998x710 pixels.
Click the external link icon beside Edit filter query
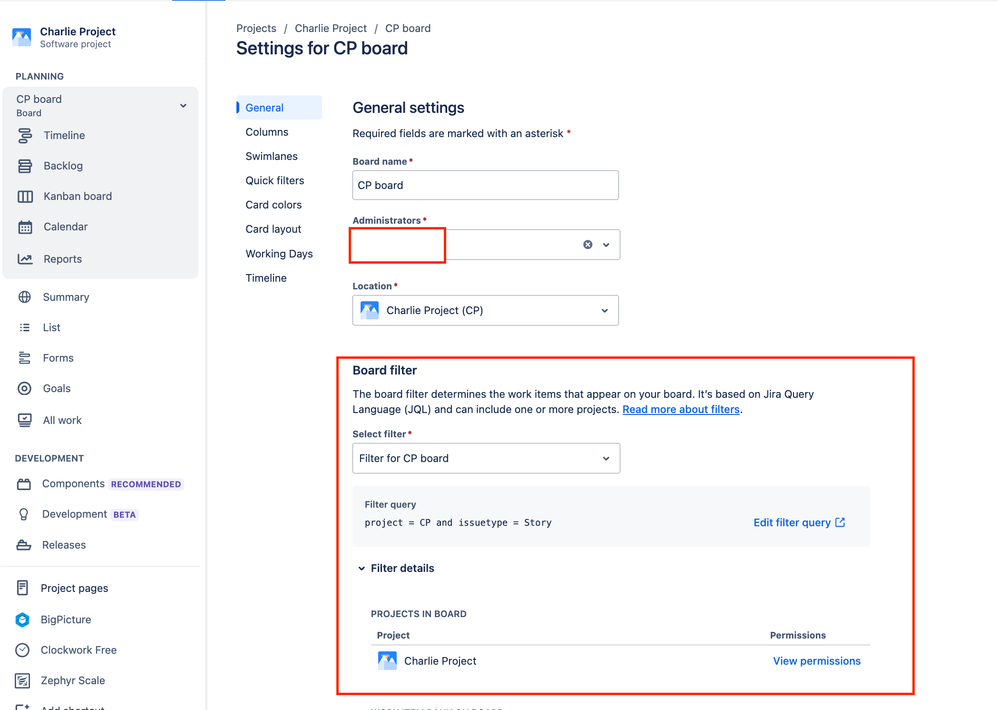tap(840, 522)
